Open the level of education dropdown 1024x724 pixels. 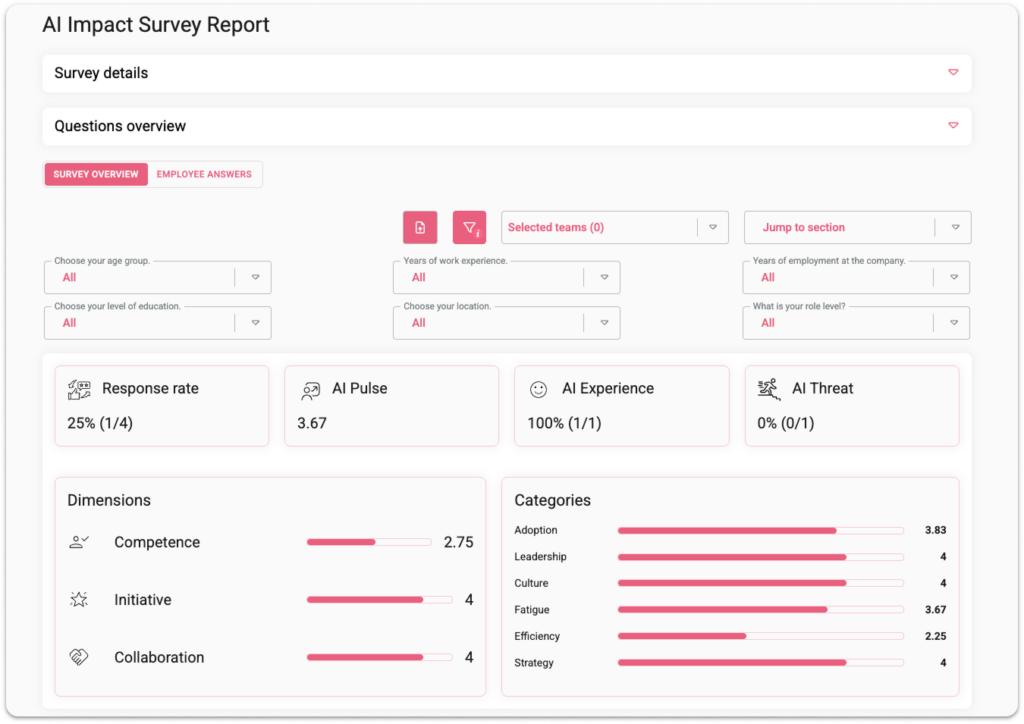[157, 323]
